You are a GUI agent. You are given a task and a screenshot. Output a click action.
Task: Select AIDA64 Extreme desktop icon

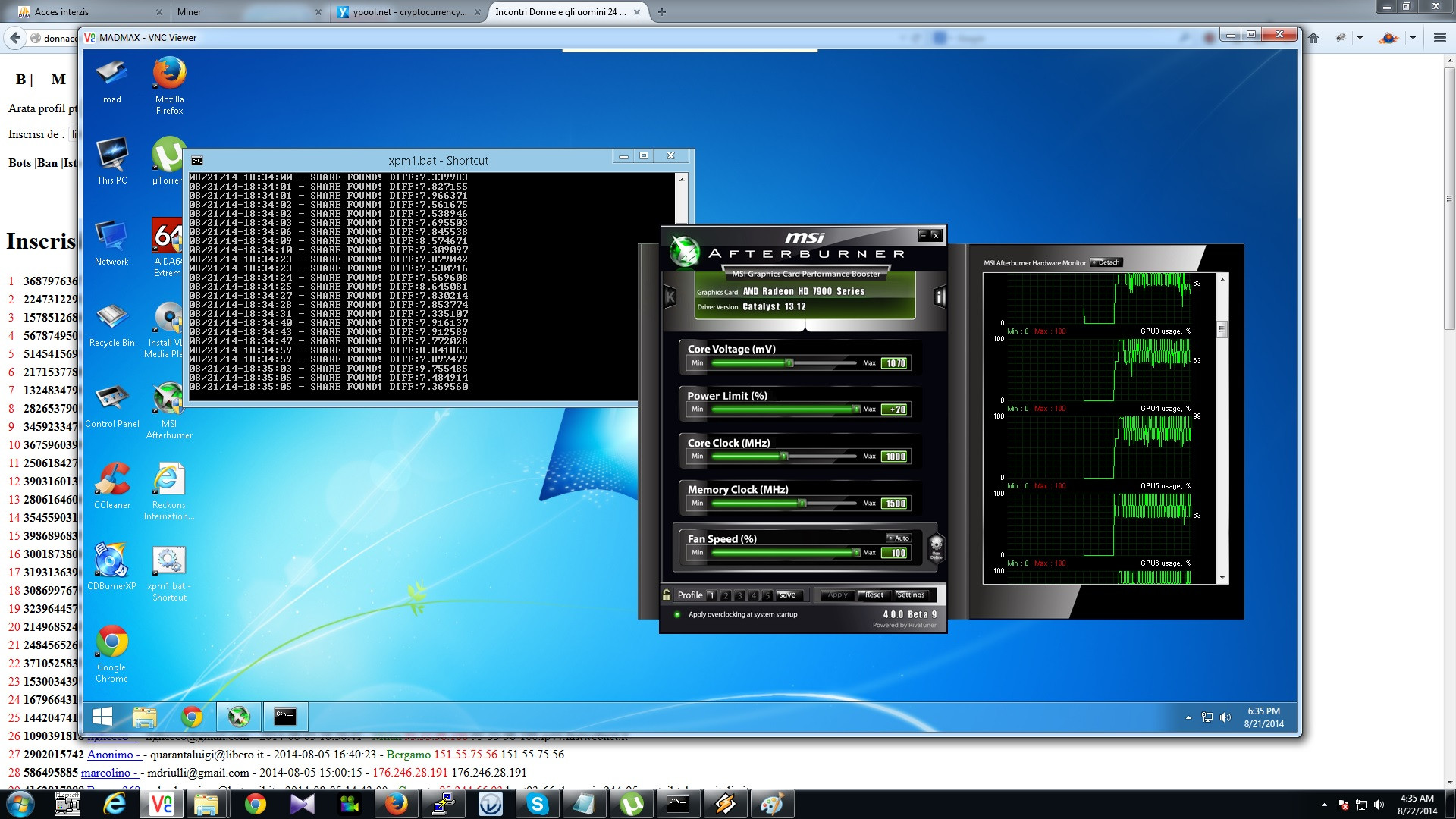(x=168, y=247)
